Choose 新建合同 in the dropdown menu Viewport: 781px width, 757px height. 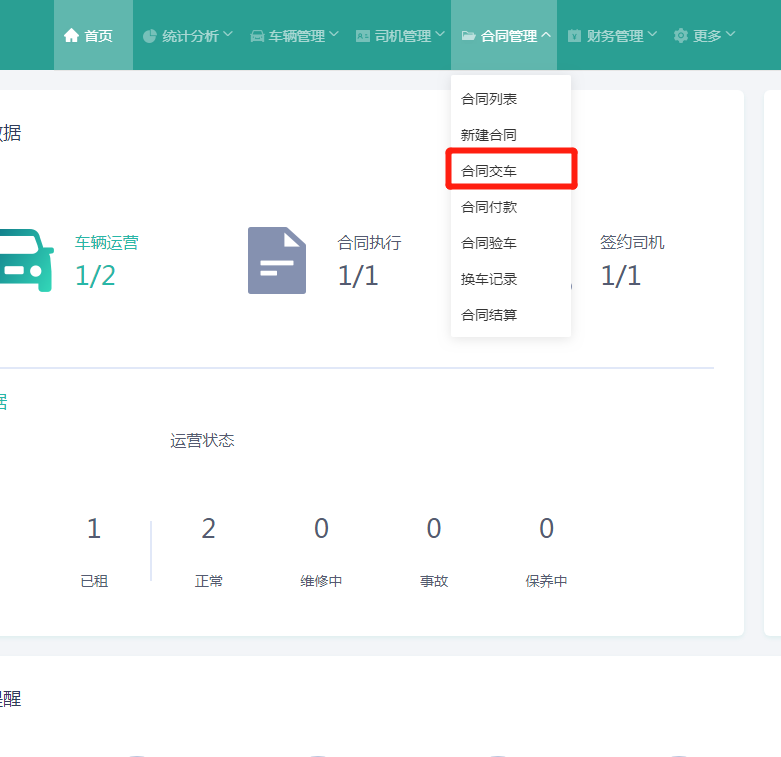489,135
